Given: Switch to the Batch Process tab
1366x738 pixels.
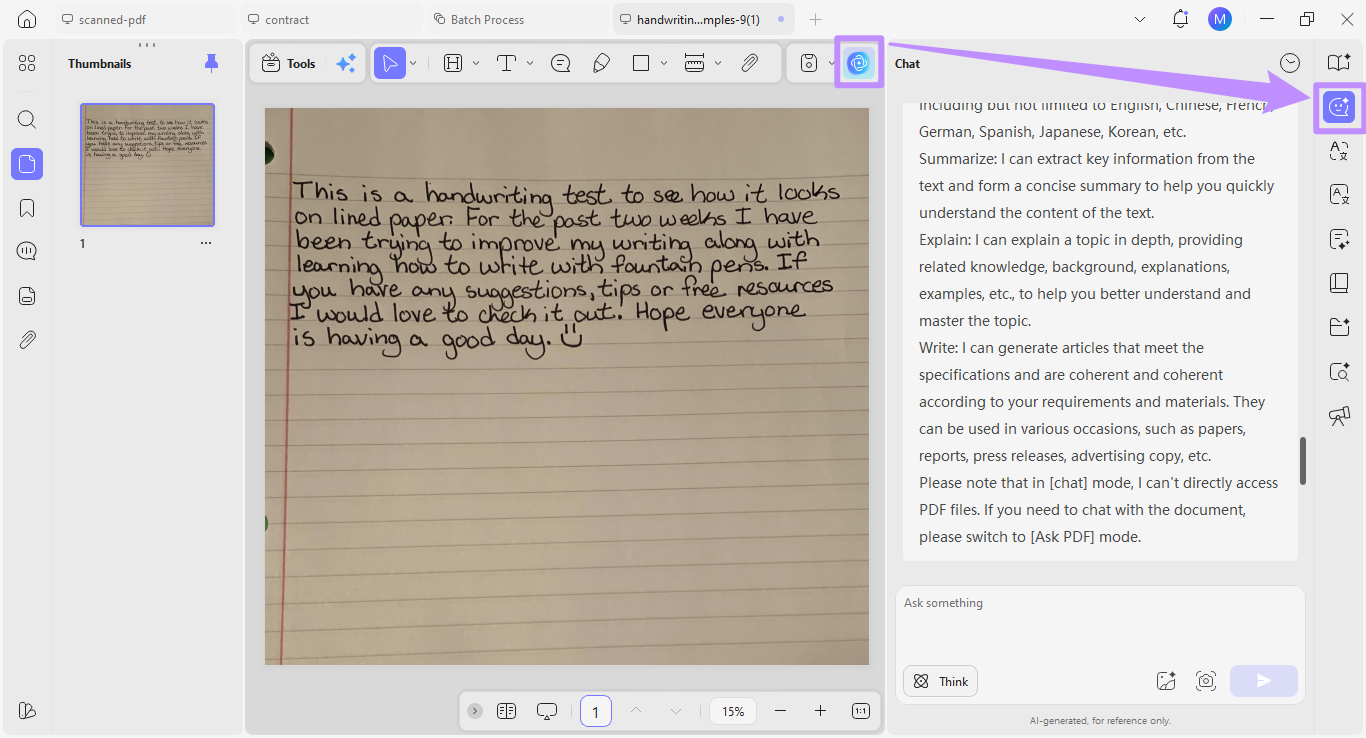Looking at the screenshot, I should [516, 19].
